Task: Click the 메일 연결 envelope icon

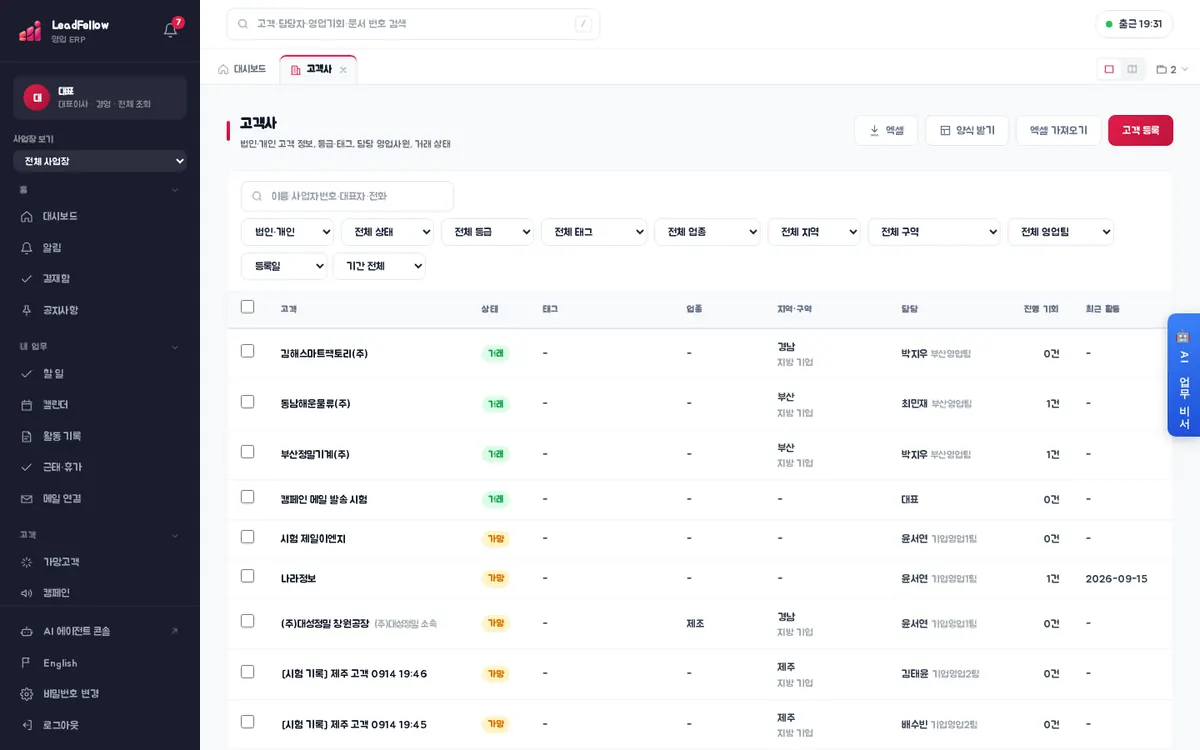Action: click(27, 498)
